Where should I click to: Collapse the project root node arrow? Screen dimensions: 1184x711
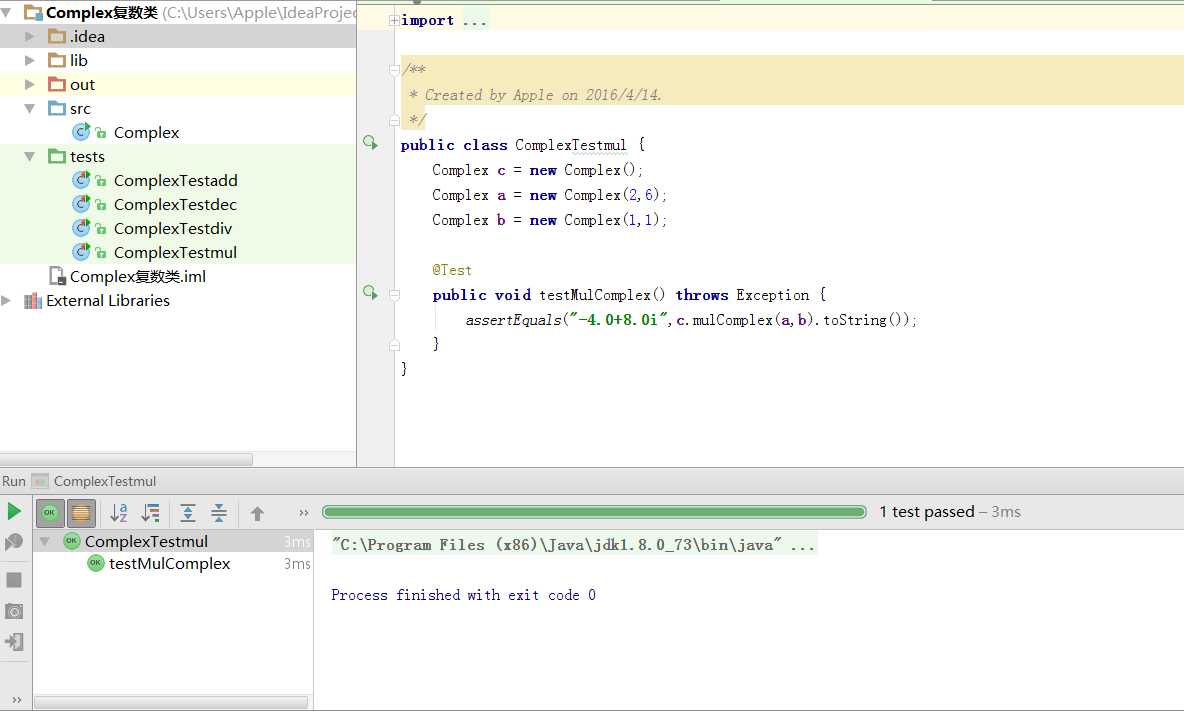pos(7,12)
